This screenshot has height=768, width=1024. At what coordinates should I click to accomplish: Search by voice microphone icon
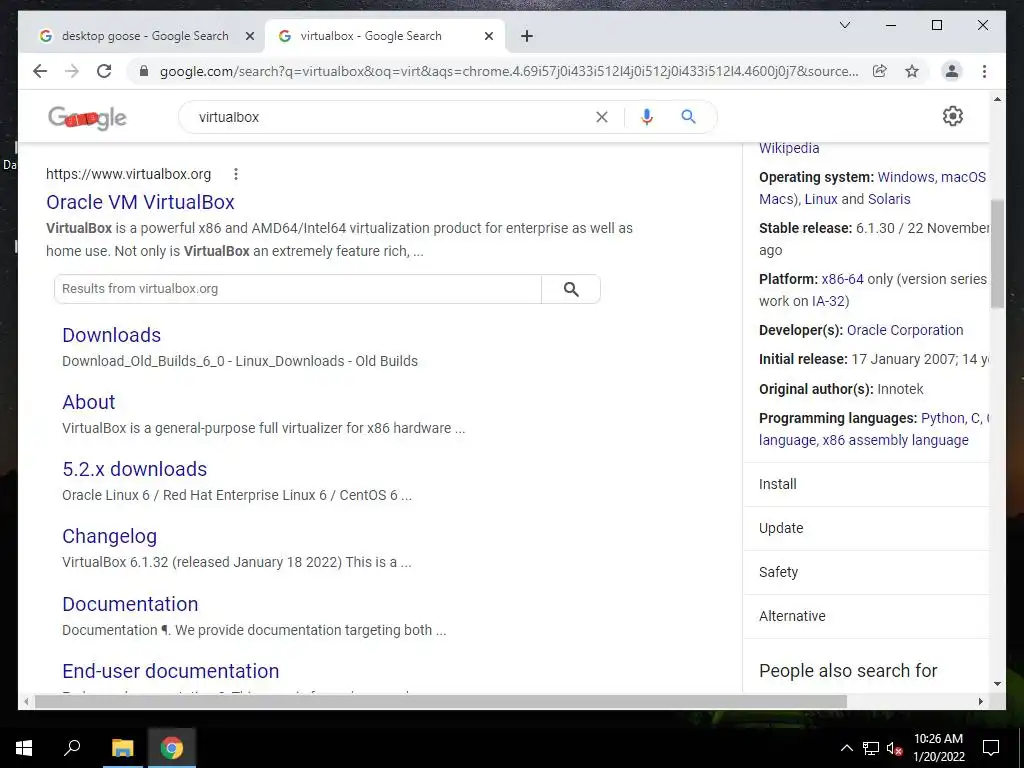[x=647, y=117]
